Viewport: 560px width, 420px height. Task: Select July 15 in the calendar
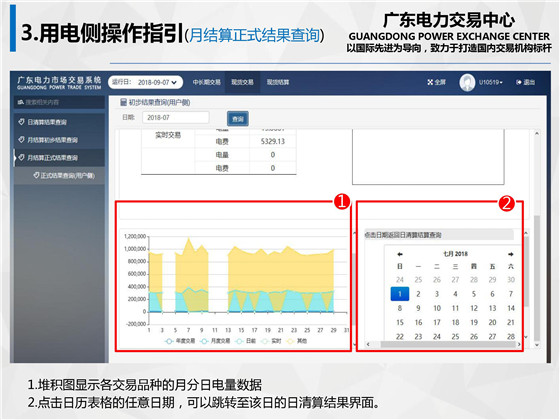[400, 322]
